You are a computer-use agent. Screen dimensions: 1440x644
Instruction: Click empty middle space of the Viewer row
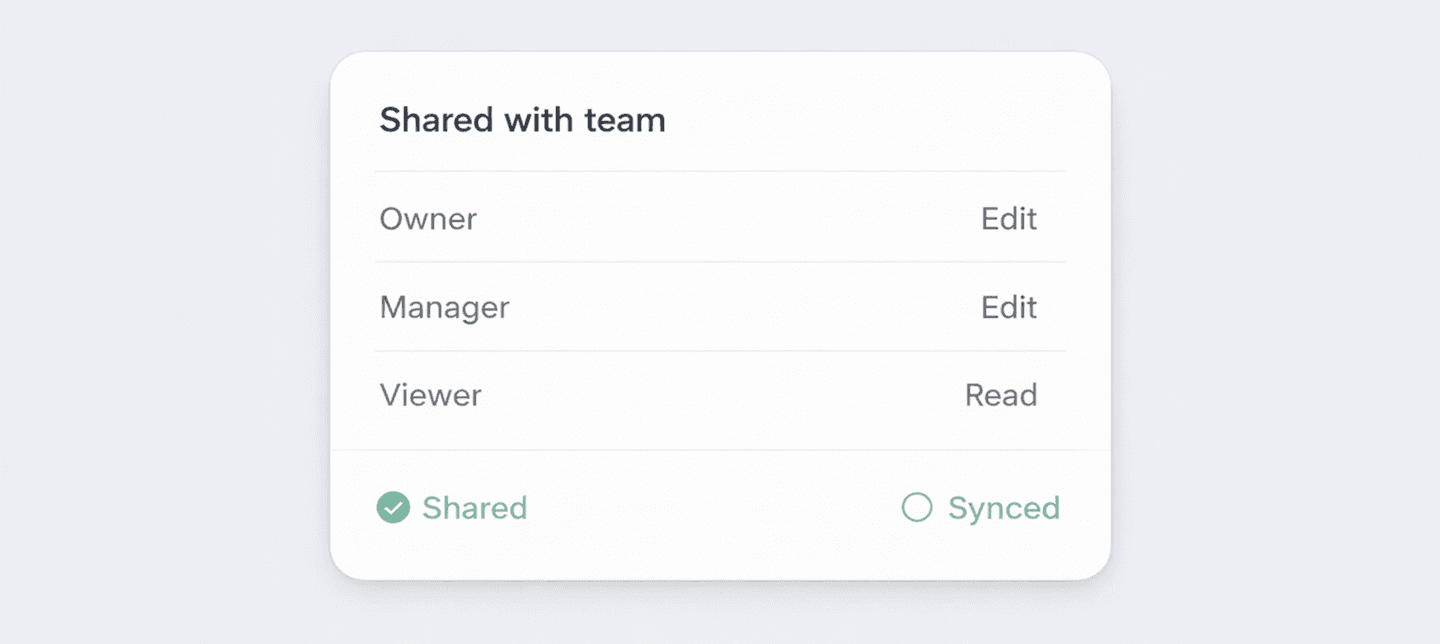coord(720,395)
